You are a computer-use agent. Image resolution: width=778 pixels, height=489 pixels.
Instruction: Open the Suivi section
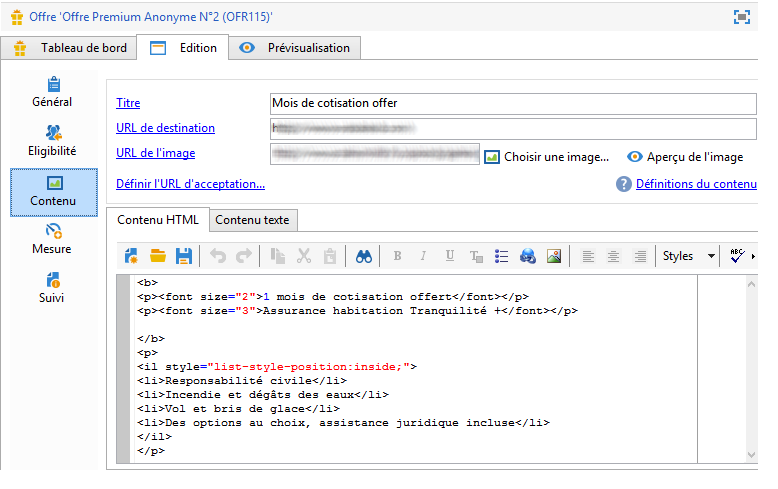coord(53,288)
